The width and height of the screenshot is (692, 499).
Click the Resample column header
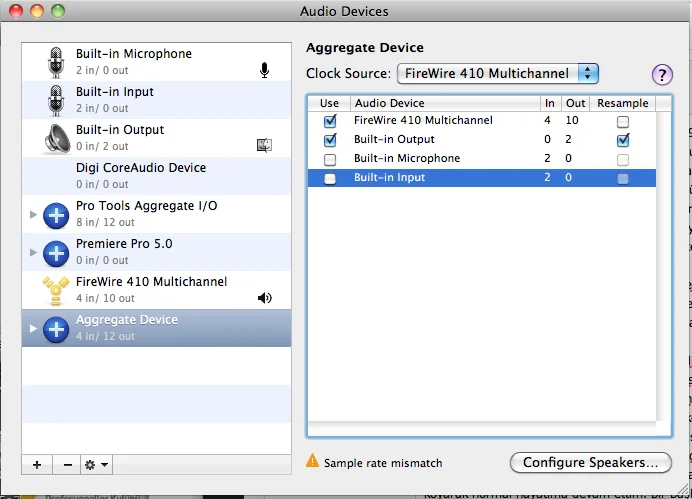pyautogui.click(x=623, y=103)
